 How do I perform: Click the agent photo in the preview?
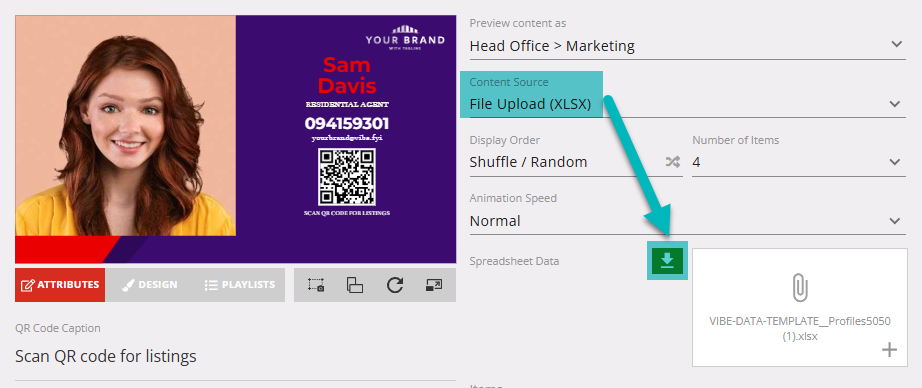pos(125,125)
